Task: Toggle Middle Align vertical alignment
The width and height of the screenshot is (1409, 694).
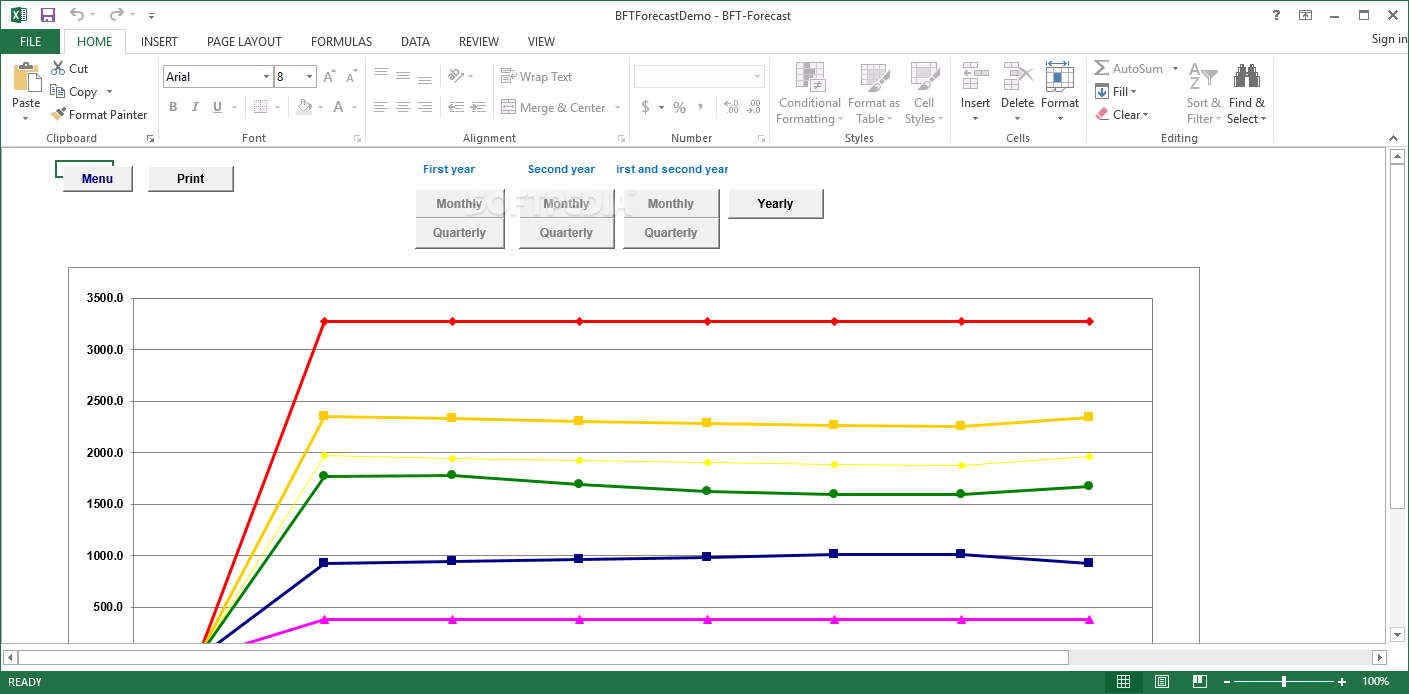Action: tap(403, 76)
